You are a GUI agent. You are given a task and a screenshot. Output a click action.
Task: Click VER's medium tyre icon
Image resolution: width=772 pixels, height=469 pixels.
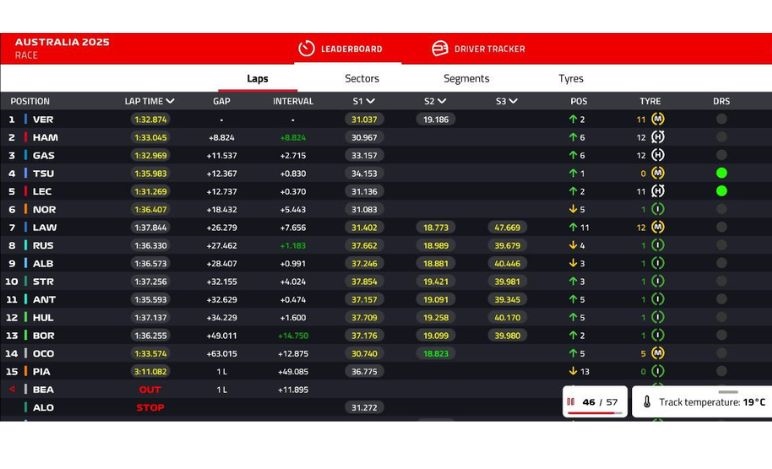coord(658,119)
